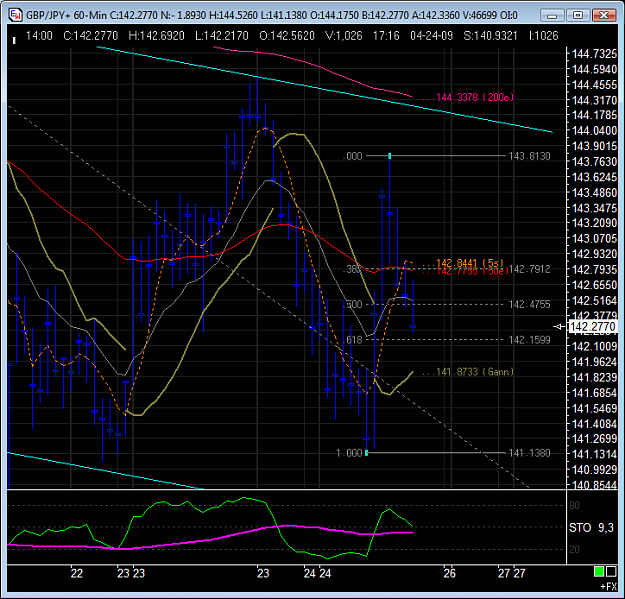Viewport: 625px width, 599px height.
Task: Click the 140.9929 price axis label
Action: pyautogui.click(x=594, y=470)
